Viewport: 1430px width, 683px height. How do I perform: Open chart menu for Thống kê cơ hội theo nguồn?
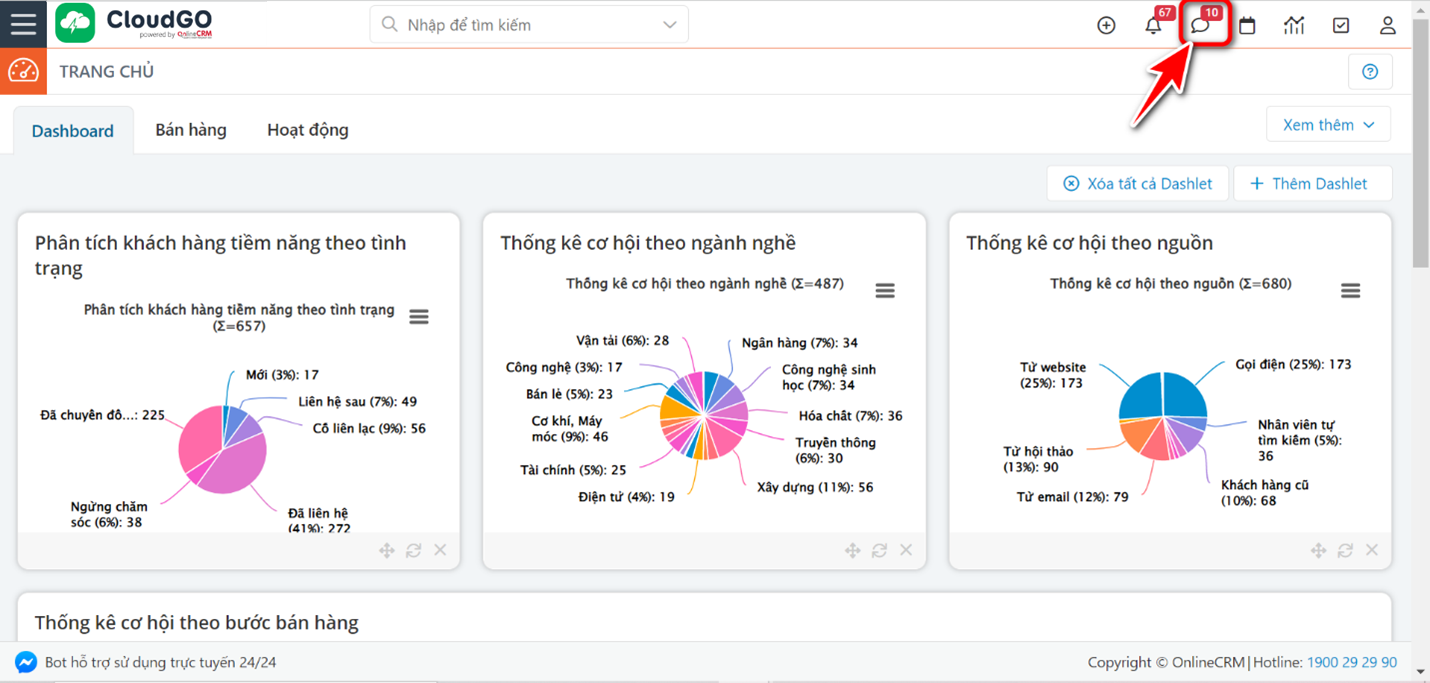(1350, 291)
